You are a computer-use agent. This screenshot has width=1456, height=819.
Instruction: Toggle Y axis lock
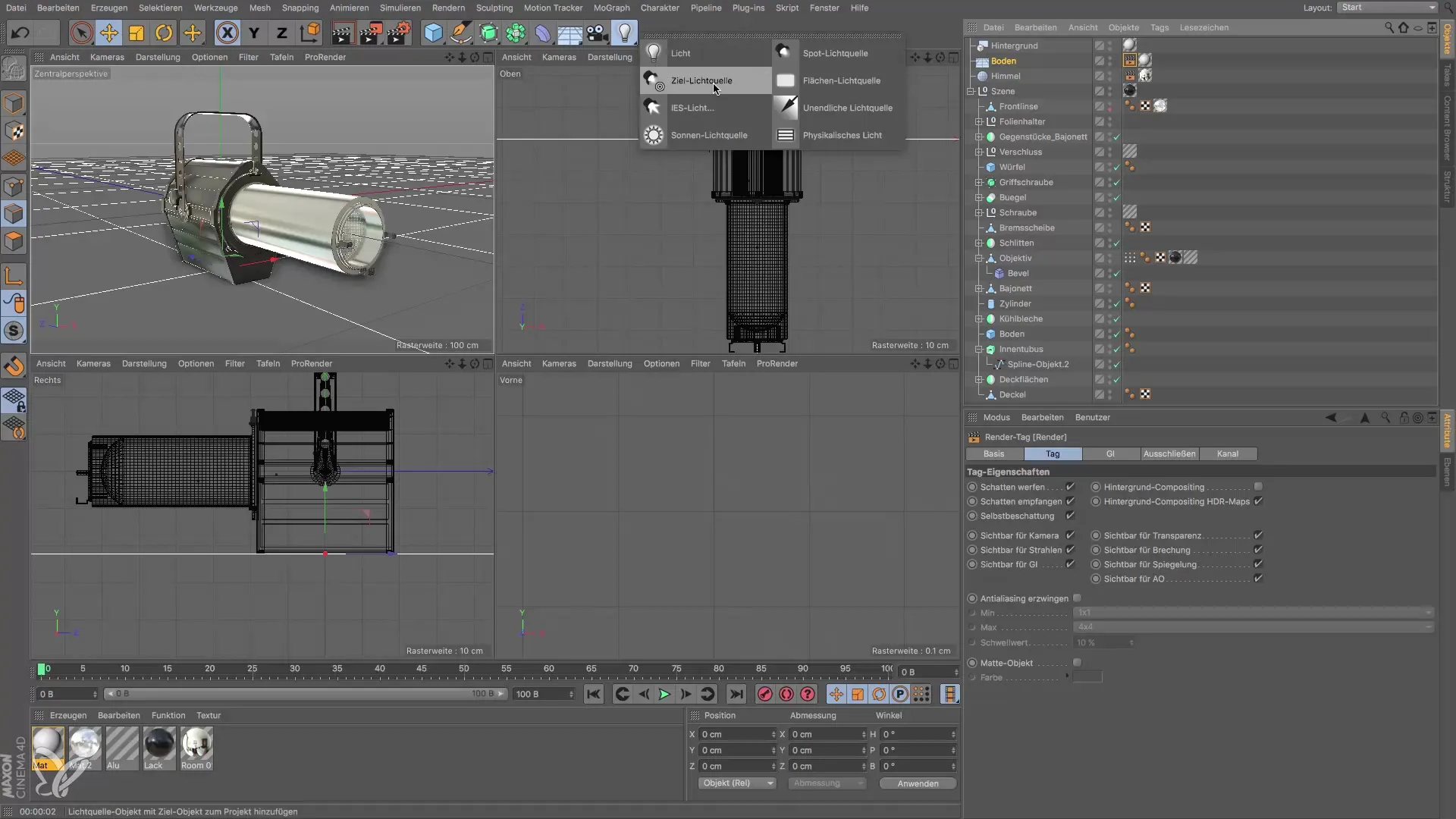point(255,33)
